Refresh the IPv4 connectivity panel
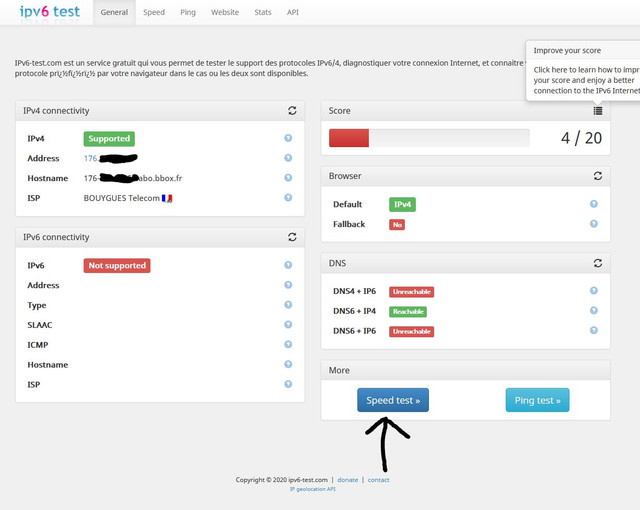 292,111
